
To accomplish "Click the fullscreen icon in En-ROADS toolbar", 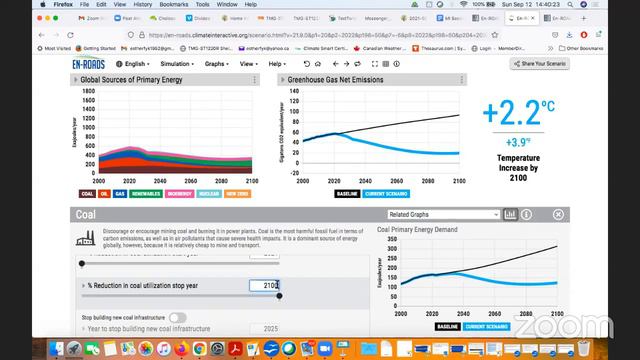I will [x=375, y=64].
